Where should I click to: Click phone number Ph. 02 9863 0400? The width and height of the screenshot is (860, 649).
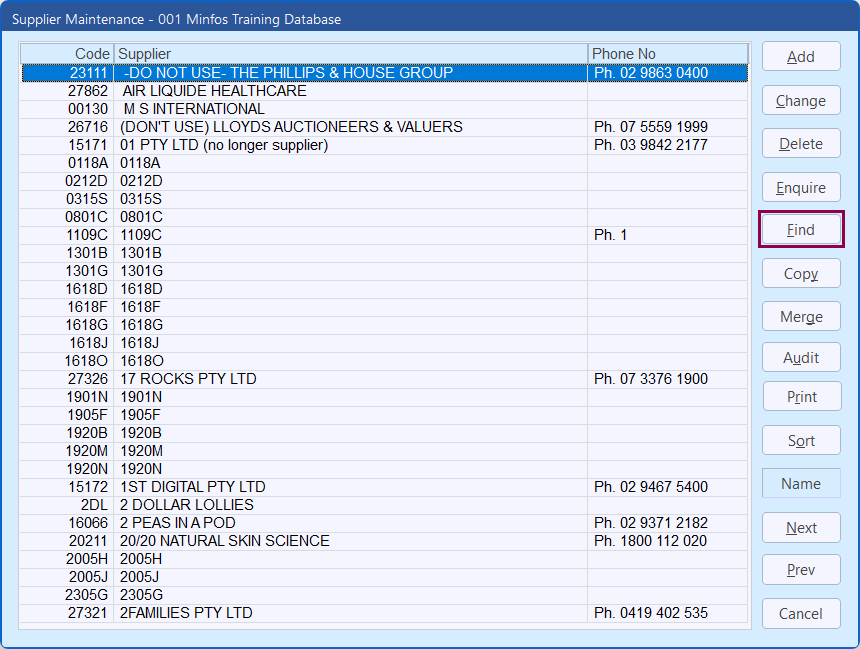tap(651, 73)
